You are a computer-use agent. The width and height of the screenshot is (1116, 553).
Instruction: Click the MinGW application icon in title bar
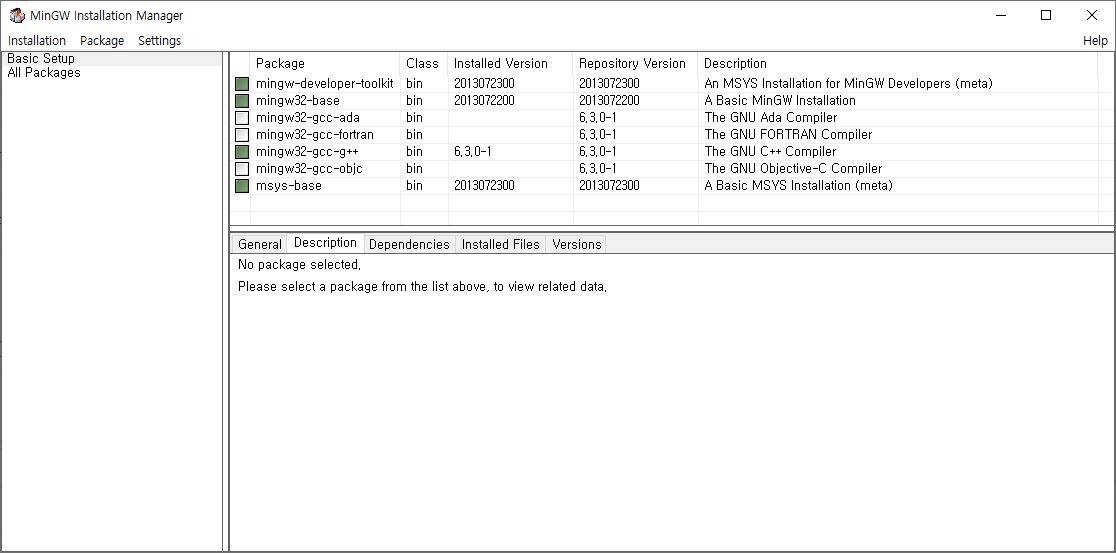[x=16, y=16]
